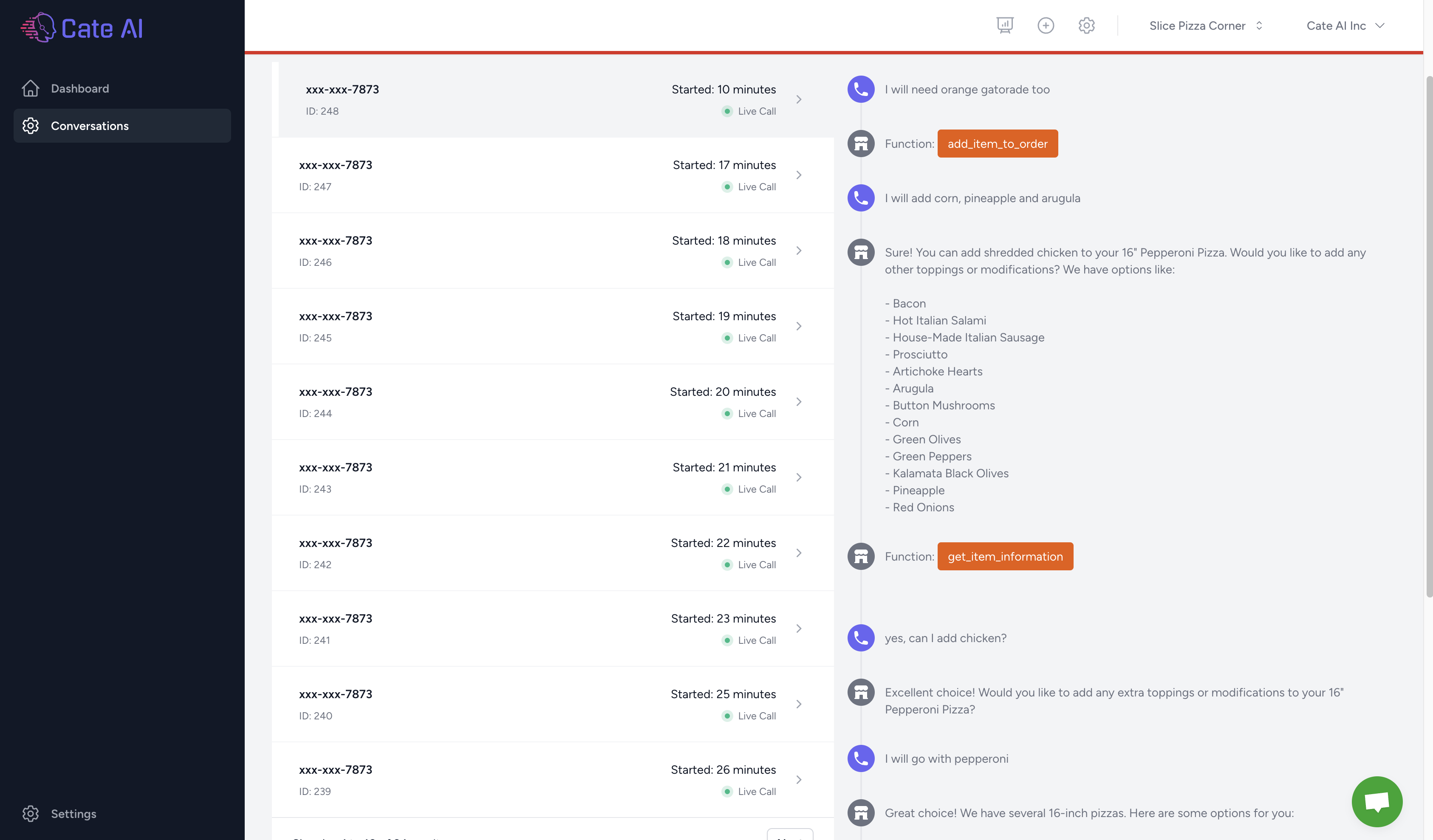Click the plus circle icon in header
Screen dimensions: 1433x840
pos(1046,25)
